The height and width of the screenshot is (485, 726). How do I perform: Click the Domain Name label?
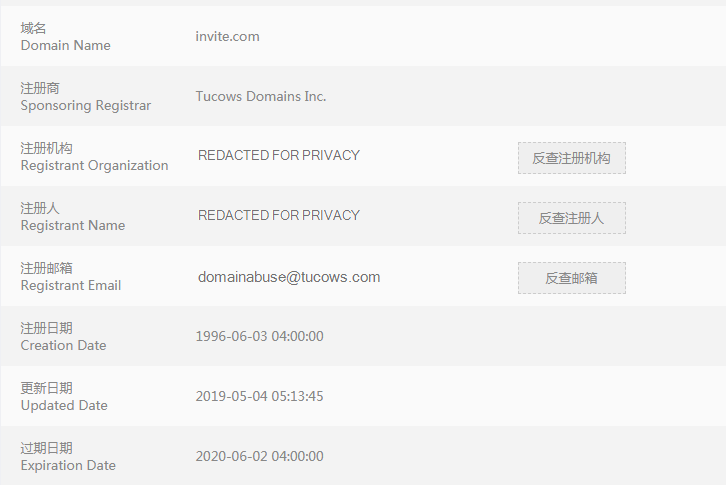65,46
